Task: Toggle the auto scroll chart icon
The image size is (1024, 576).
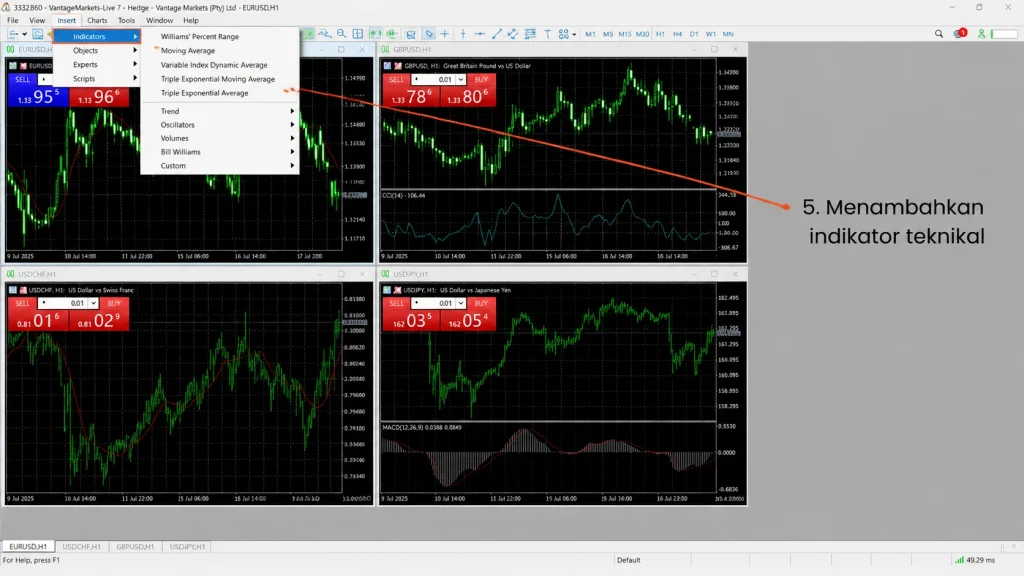Action: pos(376,34)
